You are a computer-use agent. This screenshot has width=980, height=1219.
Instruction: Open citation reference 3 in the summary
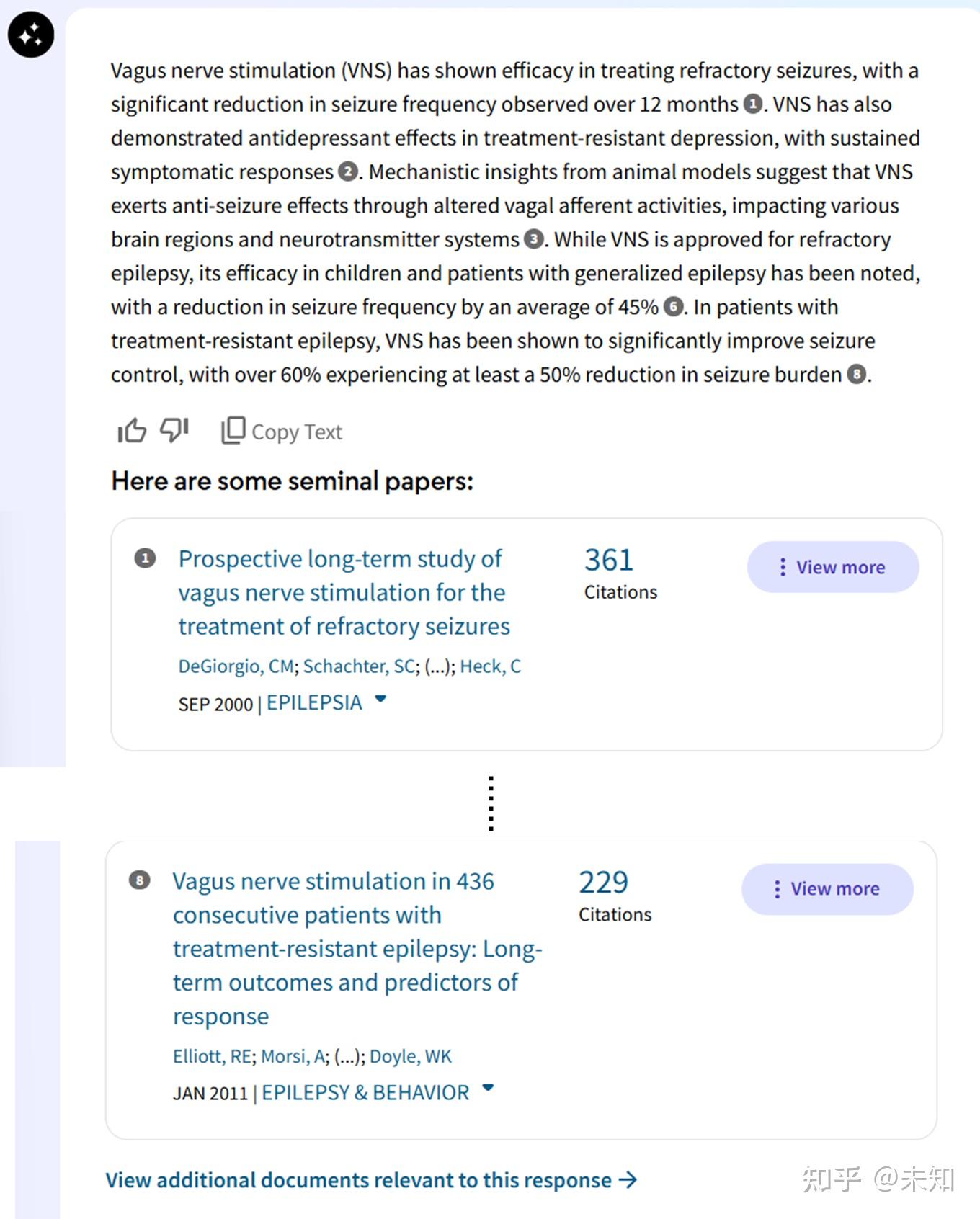pos(533,239)
